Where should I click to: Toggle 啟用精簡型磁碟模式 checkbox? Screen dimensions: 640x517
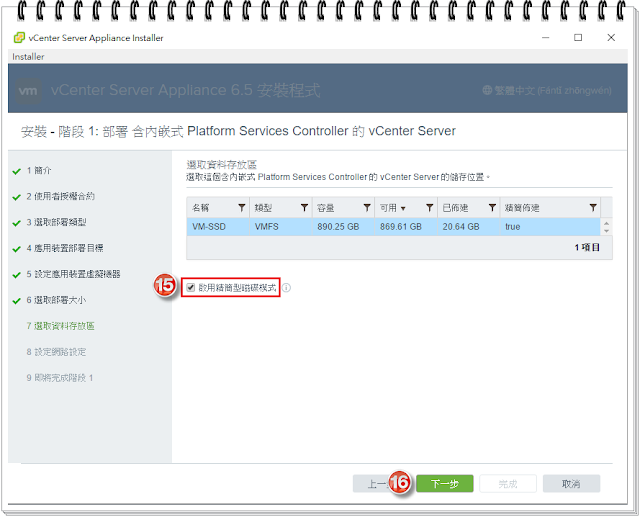click(191, 287)
